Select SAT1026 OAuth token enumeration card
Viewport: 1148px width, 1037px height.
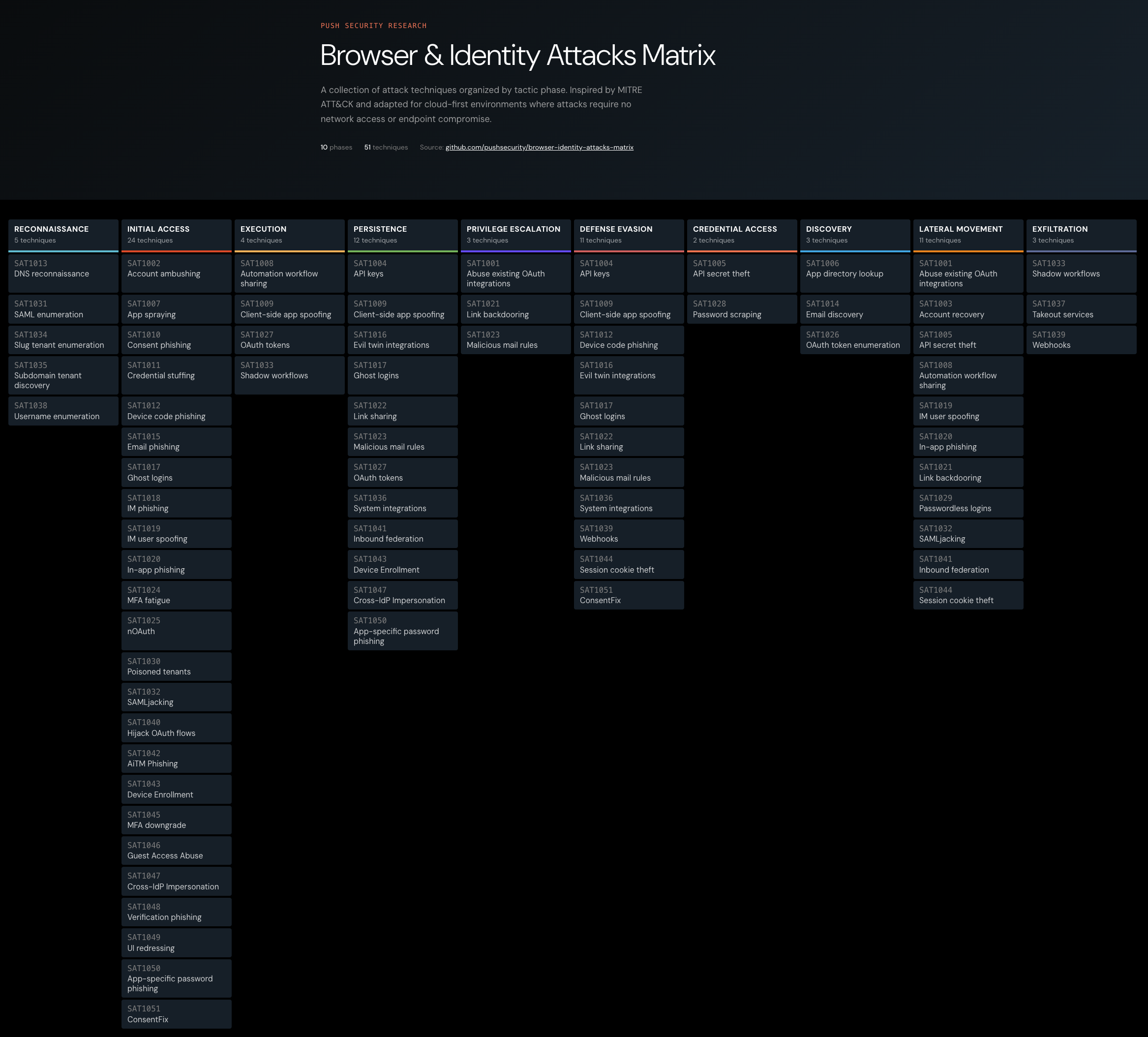click(x=855, y=340)
